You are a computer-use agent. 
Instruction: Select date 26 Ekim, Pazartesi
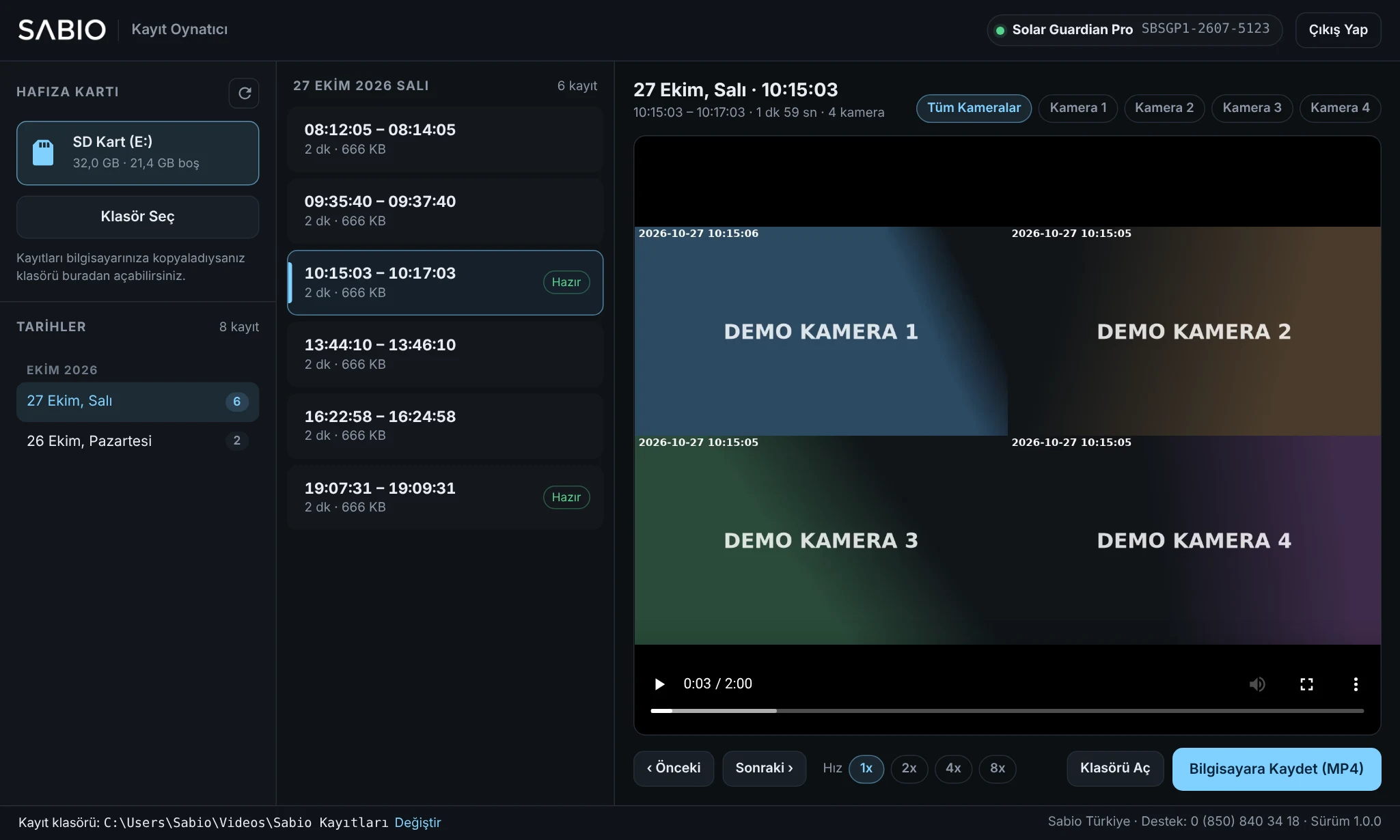coord(137,441)
